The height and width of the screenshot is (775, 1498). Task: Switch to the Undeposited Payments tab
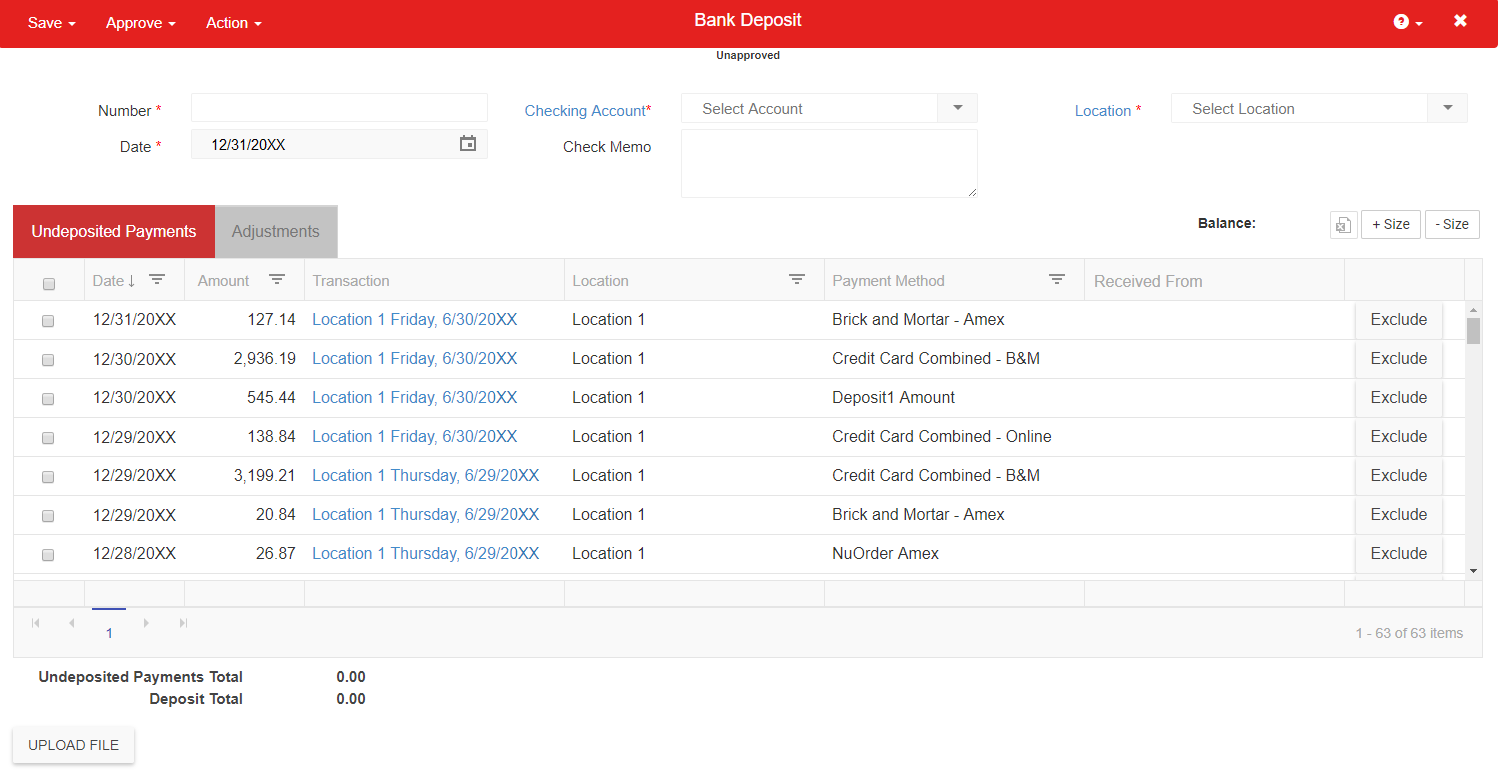[114, 231]
